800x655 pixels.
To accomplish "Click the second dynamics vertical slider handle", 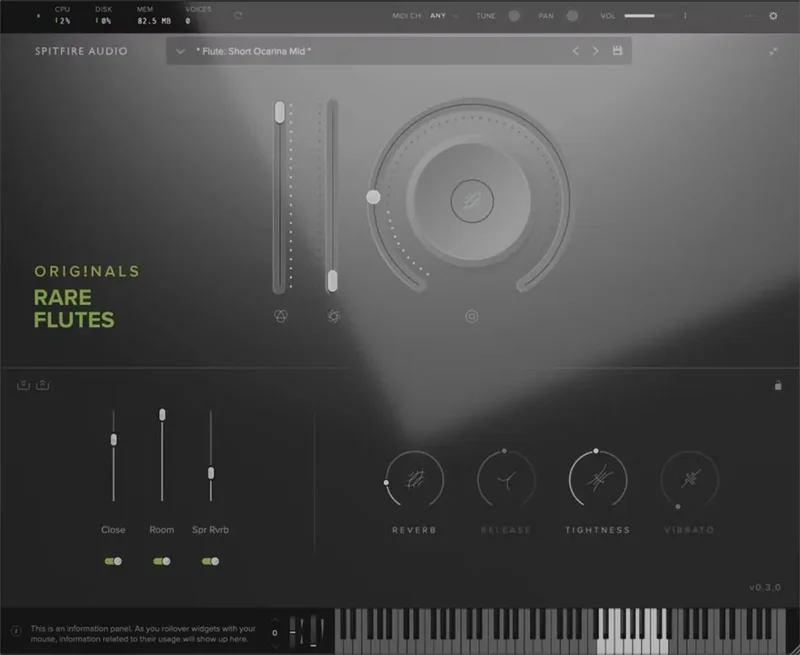I will (x=332, y=281).
